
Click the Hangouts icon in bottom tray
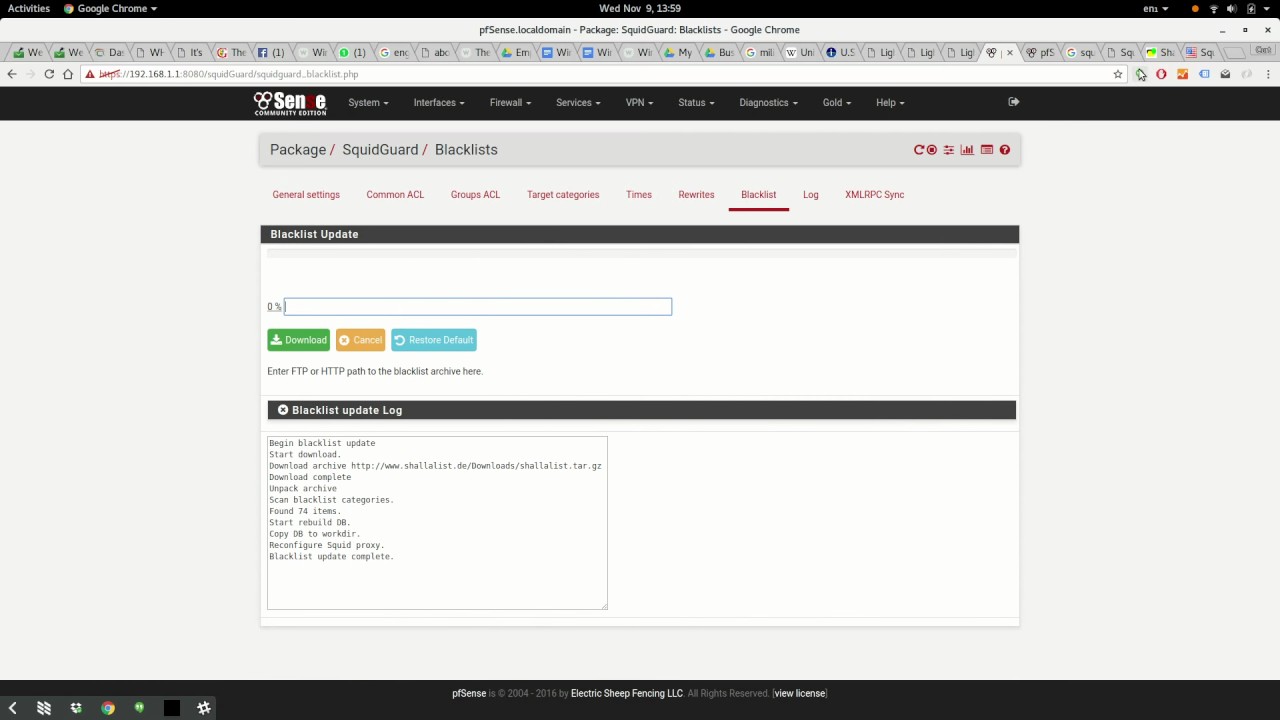(x=139, y=708)
